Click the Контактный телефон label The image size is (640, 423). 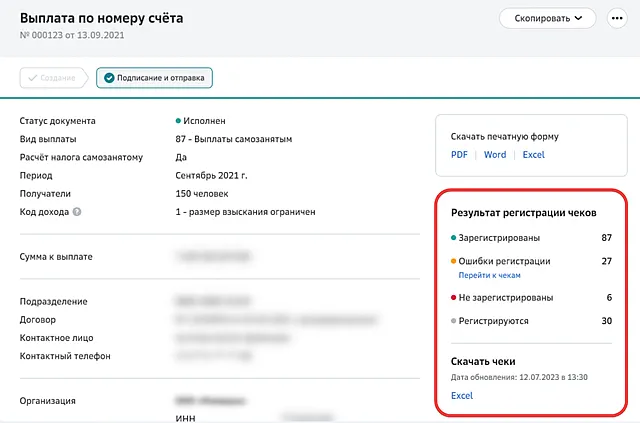point(65,356)
